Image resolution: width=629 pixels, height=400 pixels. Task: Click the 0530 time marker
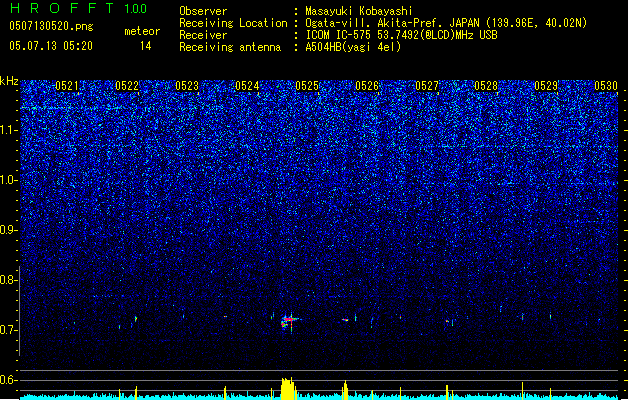pyautogui.click(x=606, y=86)
